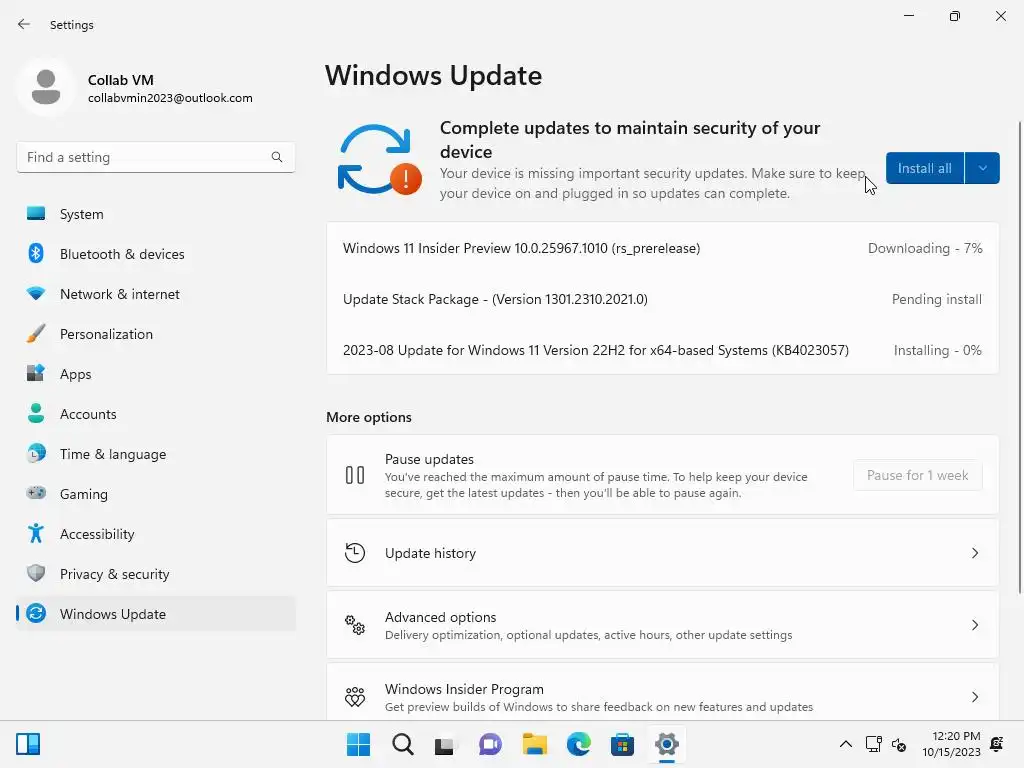Open System settings category
The image size is (1024, 768).
pos(155,214)
